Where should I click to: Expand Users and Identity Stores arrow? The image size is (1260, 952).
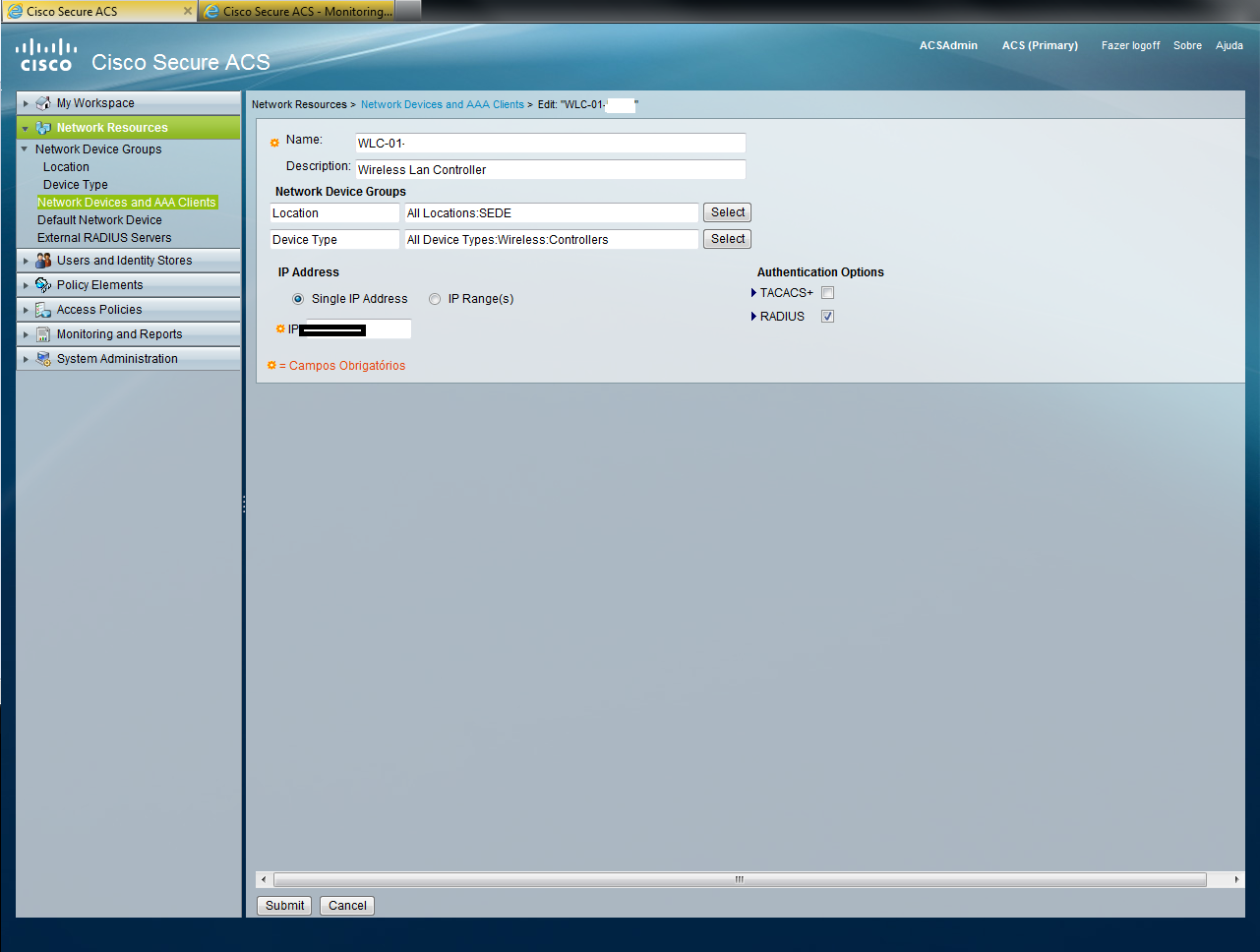26,261
